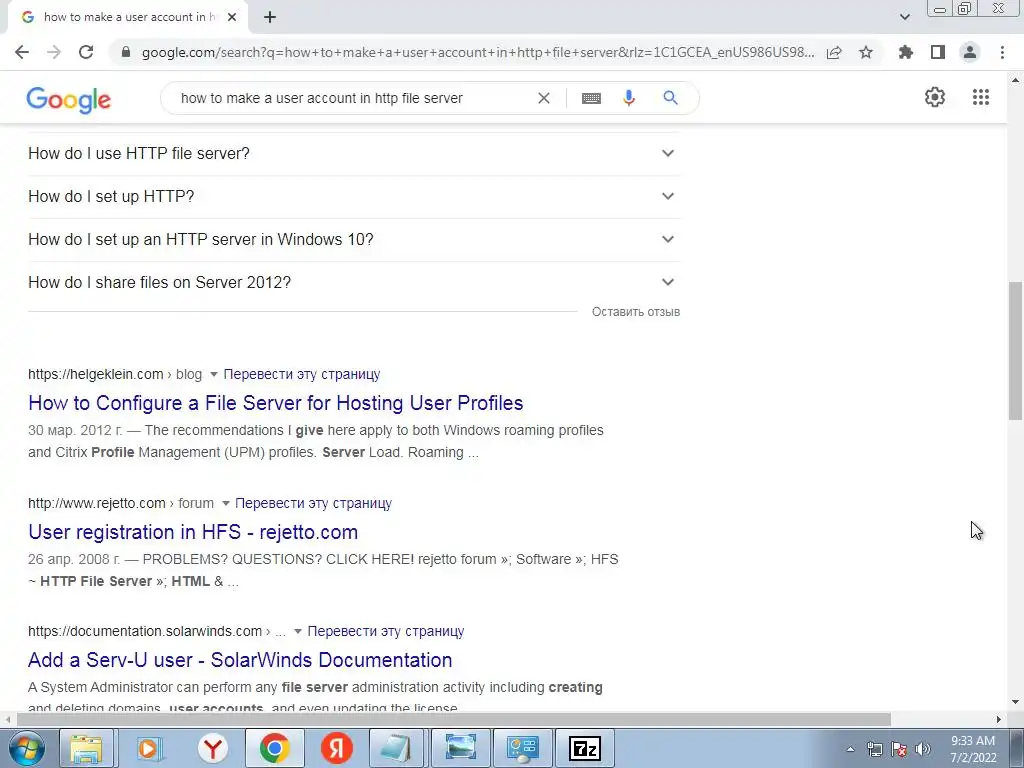Open Windows Explorer from taskbar
This screenshot has width=1024, height=768.
(x=86, y=748)
